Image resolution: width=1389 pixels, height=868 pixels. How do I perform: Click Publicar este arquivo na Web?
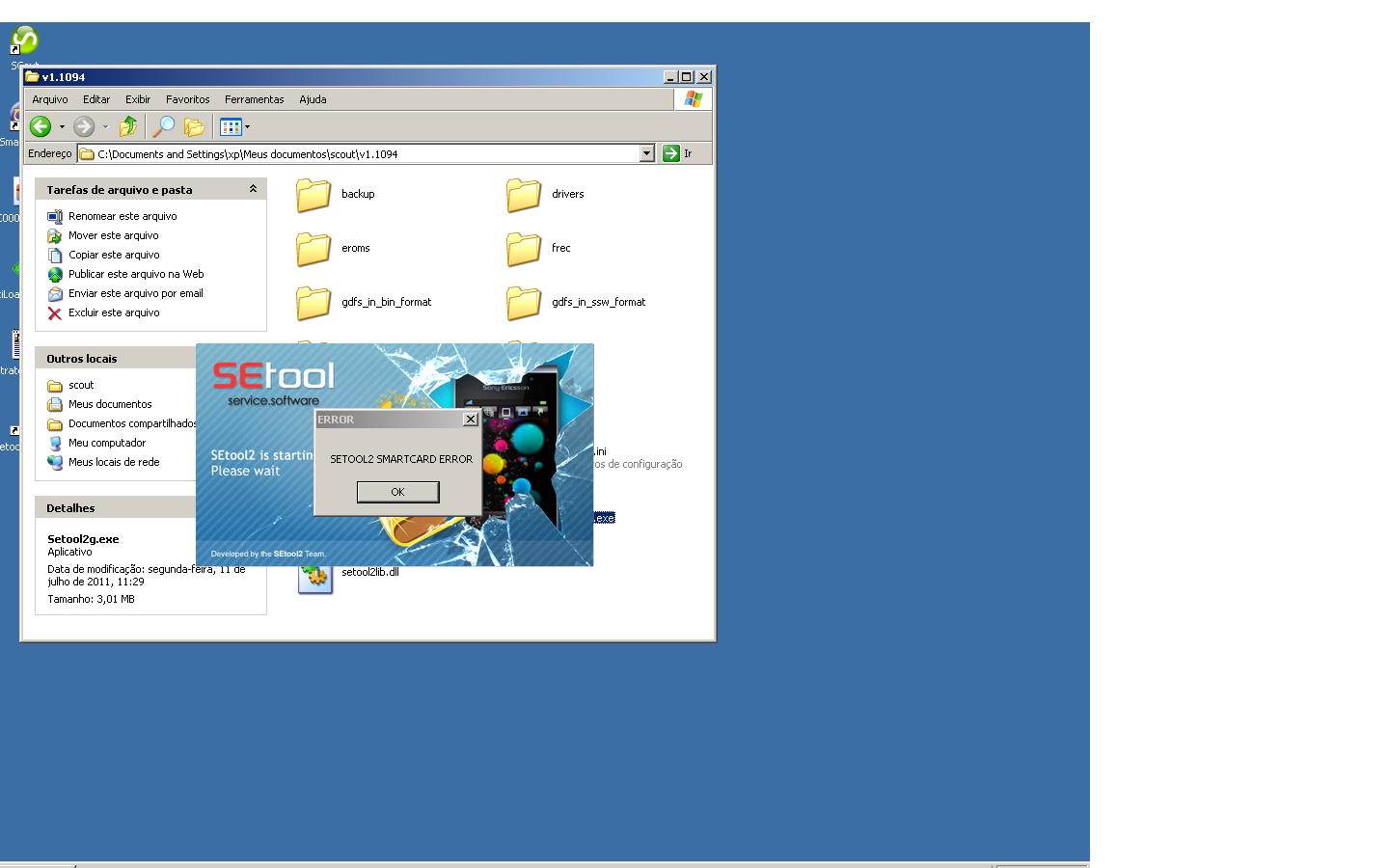point(136,274)
